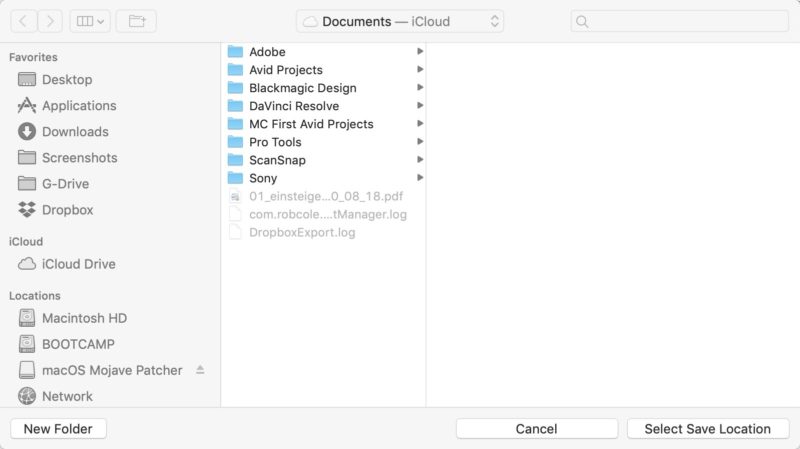Click the new folder toolbar icon

[x=136, y=21]
